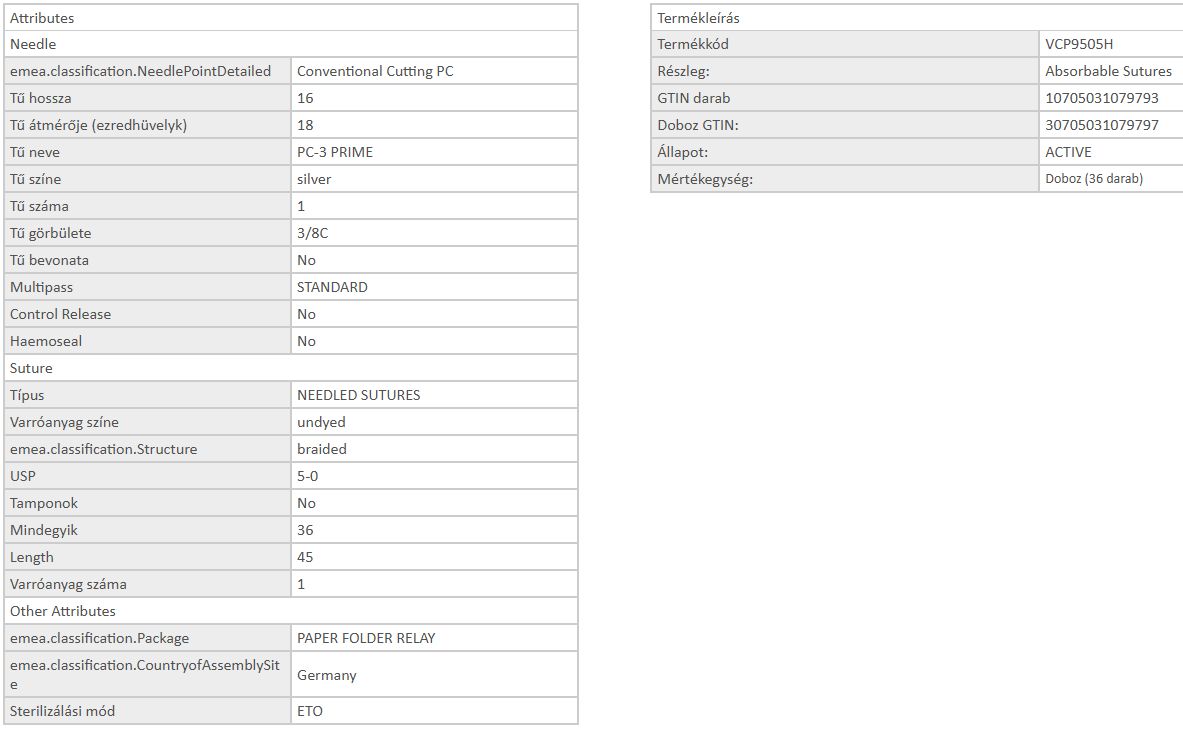This screenshot has height=734, width=1183.
Task: Select the GTIN darab number 10705031079793
Action: (x=1102, y=98)
